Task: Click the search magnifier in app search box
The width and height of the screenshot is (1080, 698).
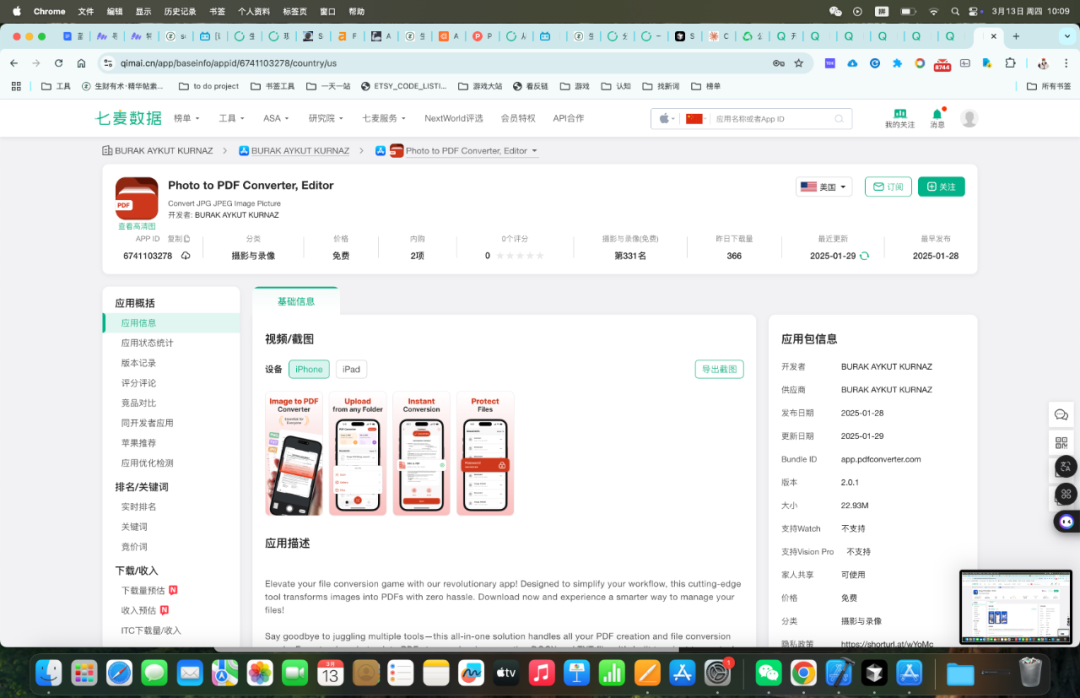Action: (839, 119)
